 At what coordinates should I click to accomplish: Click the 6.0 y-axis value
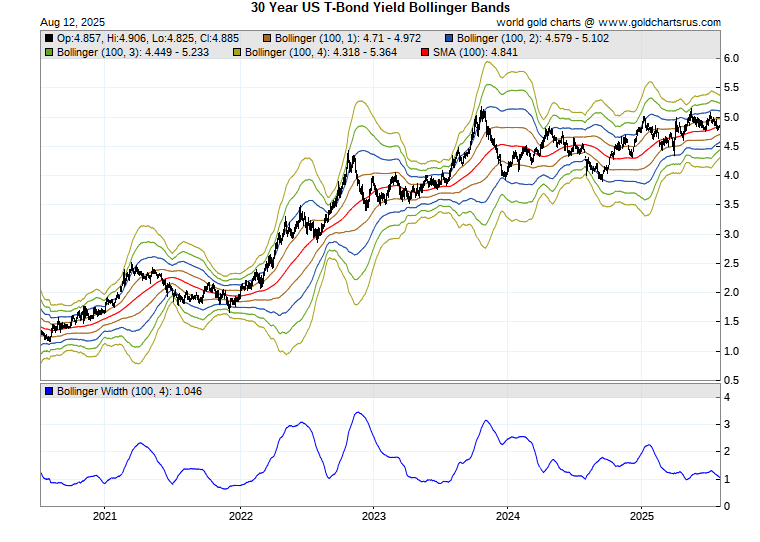(x=731, y=59)
